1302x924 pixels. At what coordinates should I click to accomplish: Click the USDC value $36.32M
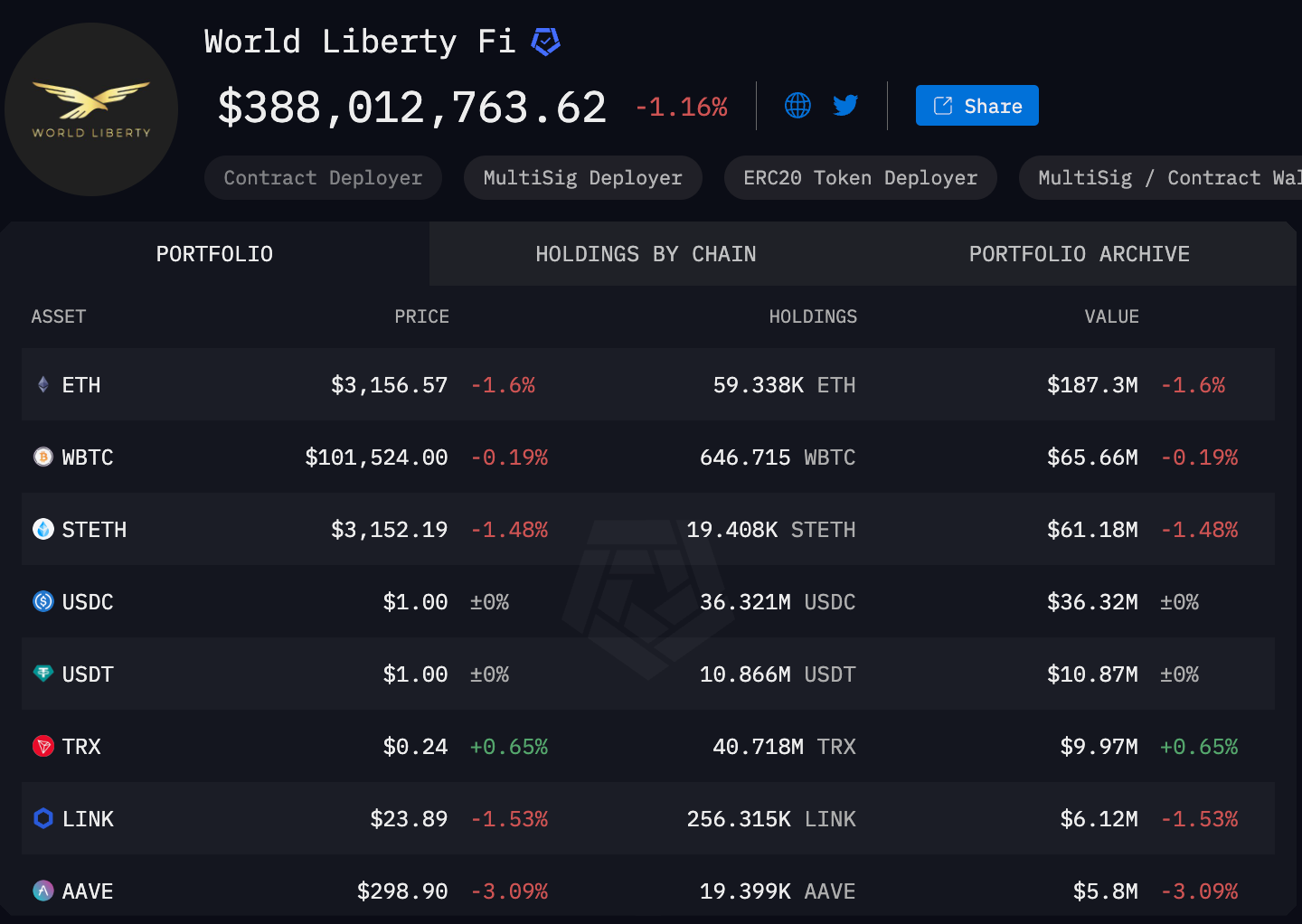(x=1092, y=602)
